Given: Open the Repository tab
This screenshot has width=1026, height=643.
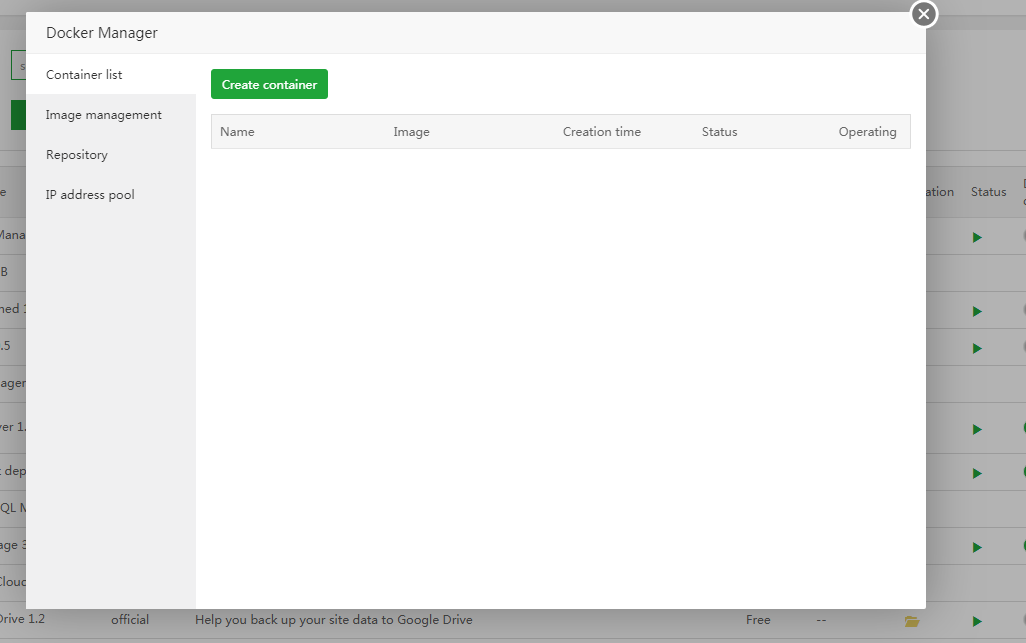Looking at the screenshot, I should [111, 154].
